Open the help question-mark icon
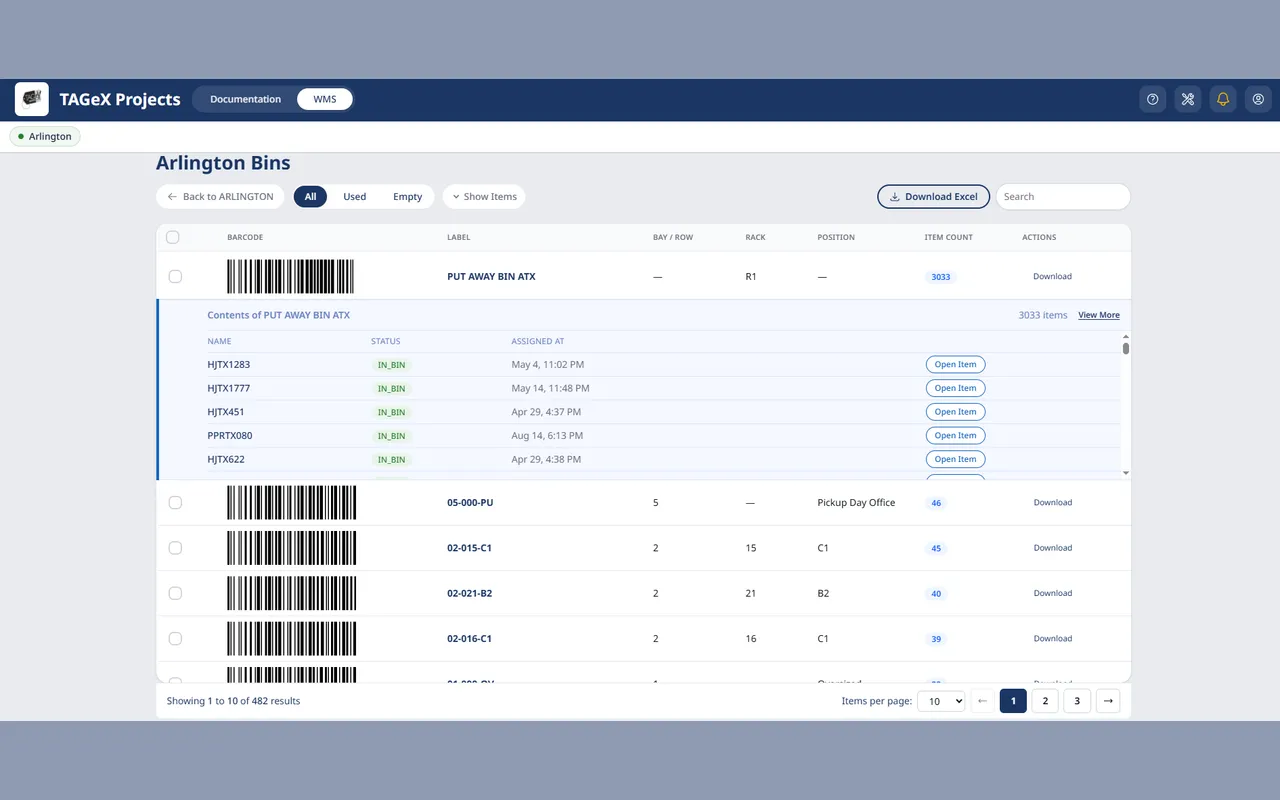 1153,99
